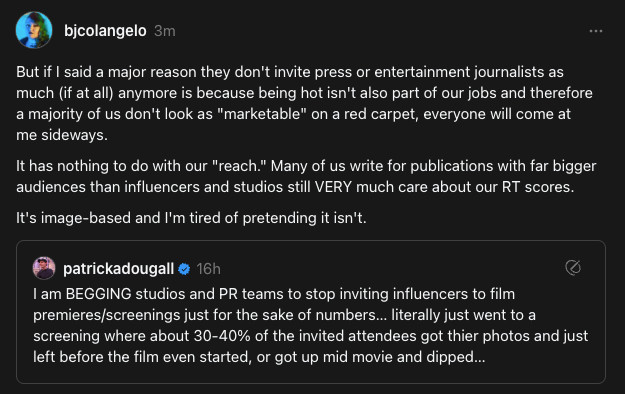
Task: Open the quoted post text from patrickadougall
Action: 311,325
